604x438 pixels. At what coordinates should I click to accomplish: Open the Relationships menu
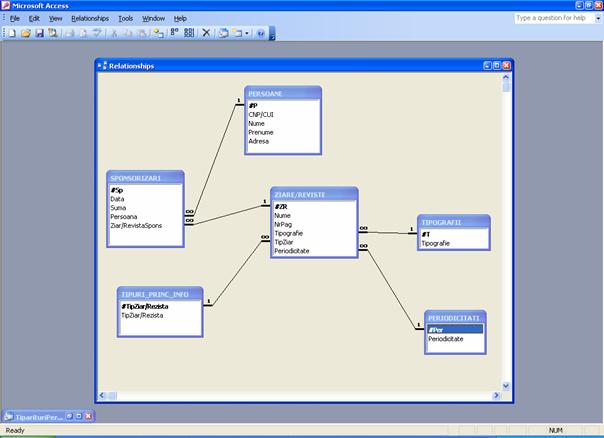point(90,18)
